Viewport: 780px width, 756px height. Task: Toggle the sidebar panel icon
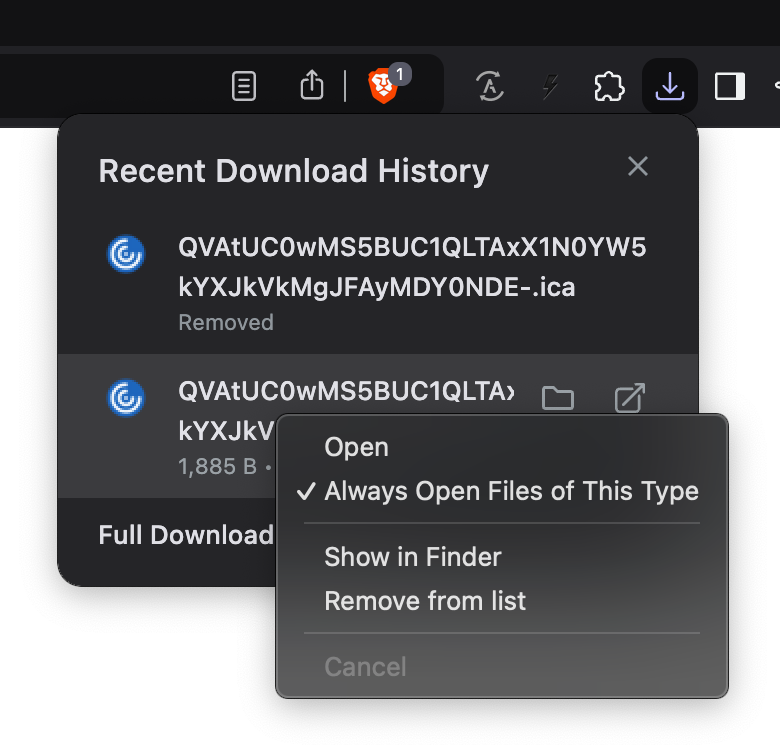click(730, 87)
